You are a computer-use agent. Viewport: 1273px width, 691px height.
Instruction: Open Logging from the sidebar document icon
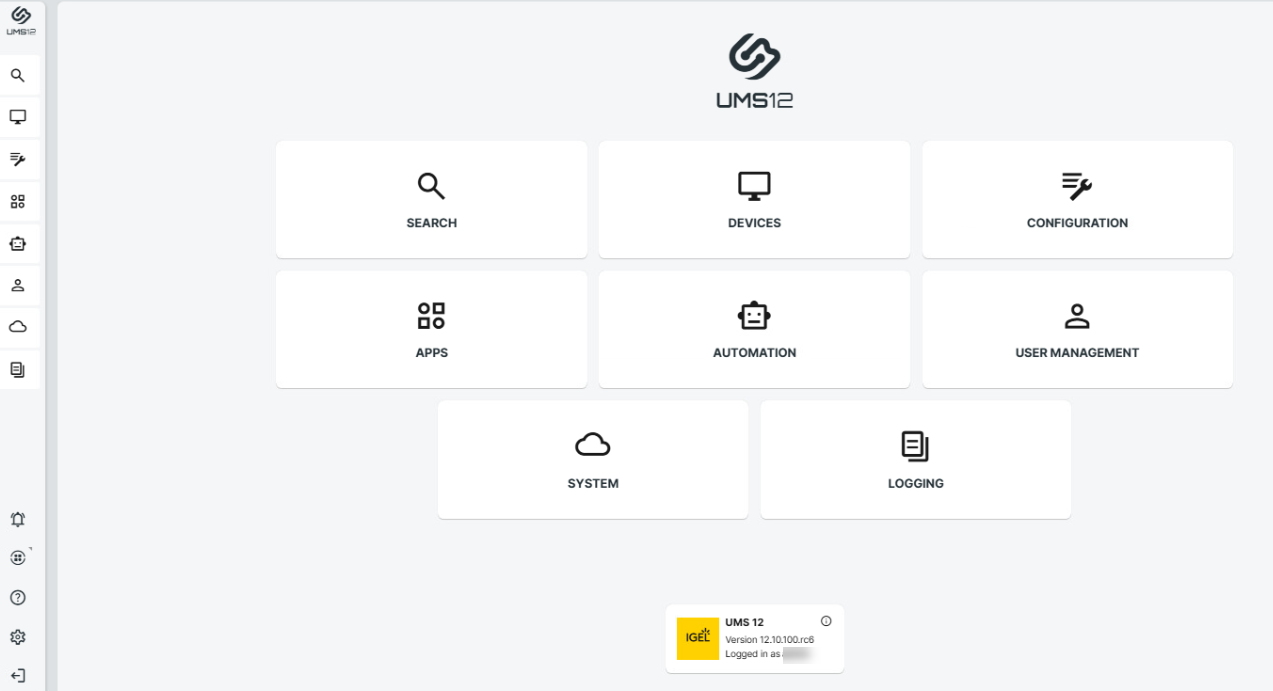18,370
